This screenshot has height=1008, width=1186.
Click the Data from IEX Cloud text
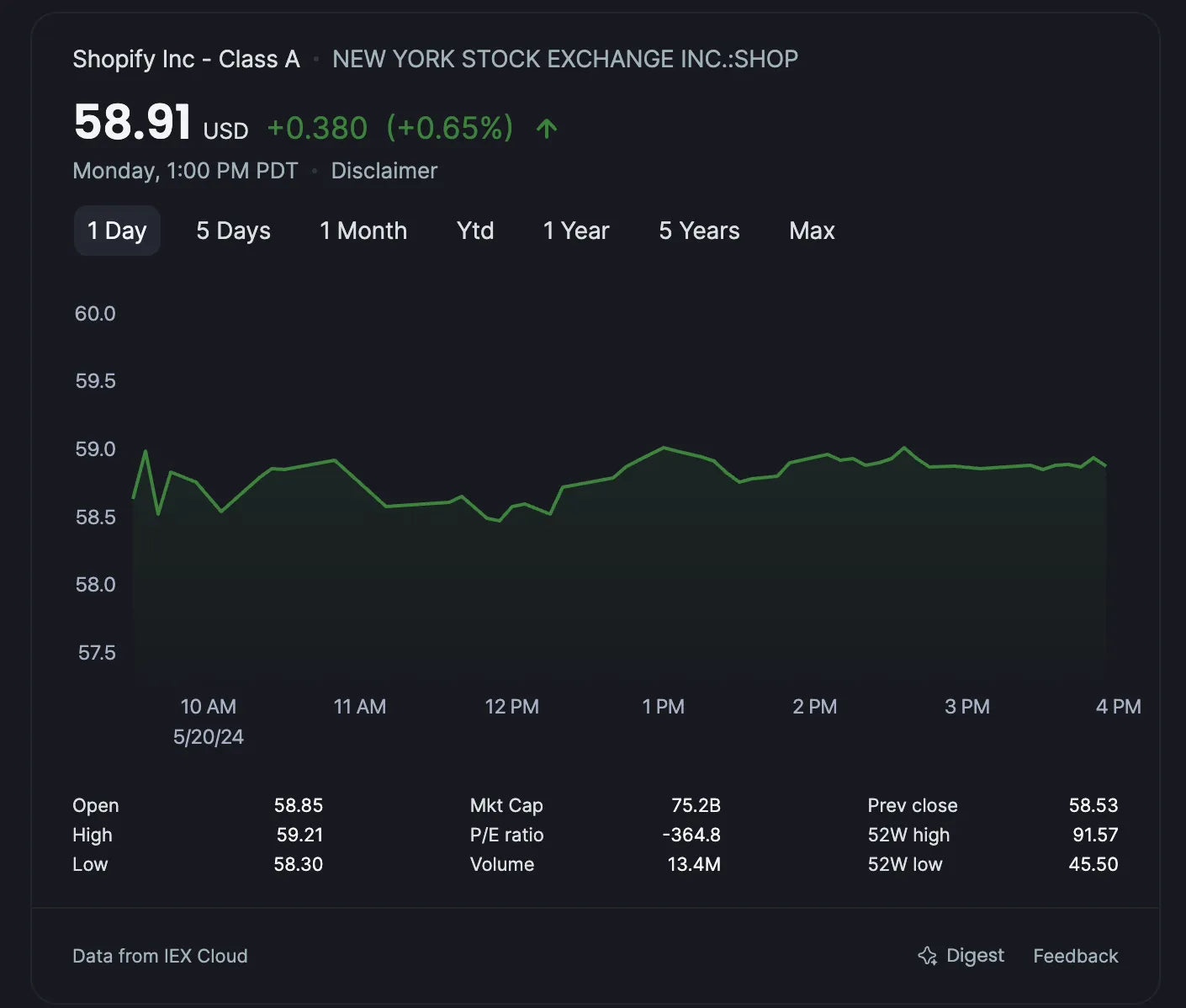(x=160, y=956)
